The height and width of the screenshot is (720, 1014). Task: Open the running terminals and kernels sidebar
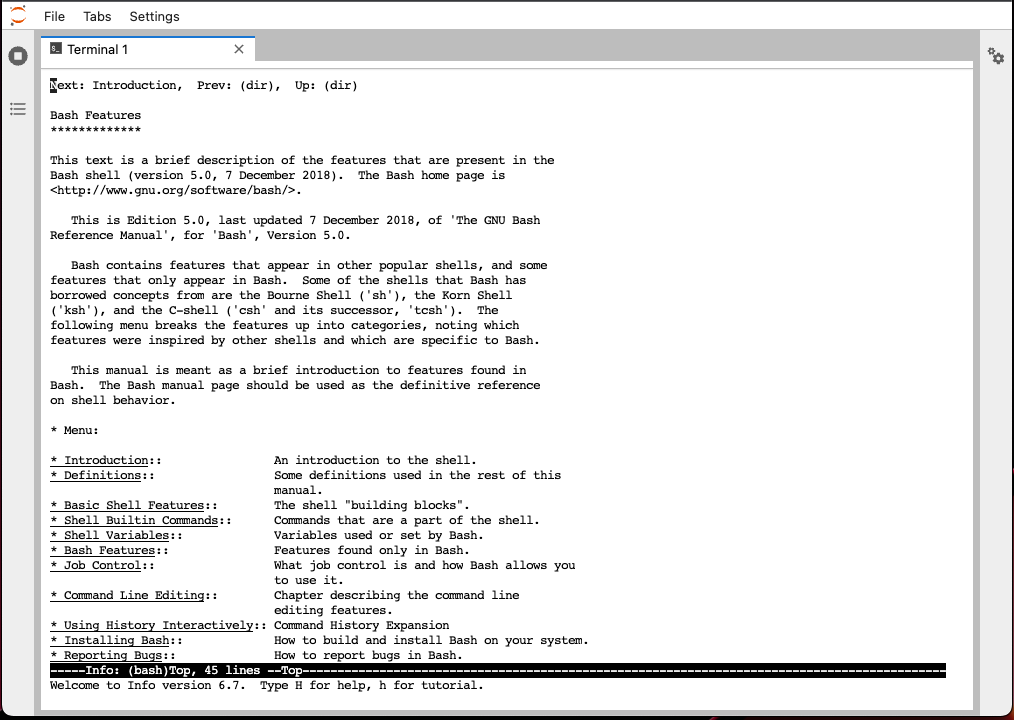pyautogui.click(x=18, y=56)
